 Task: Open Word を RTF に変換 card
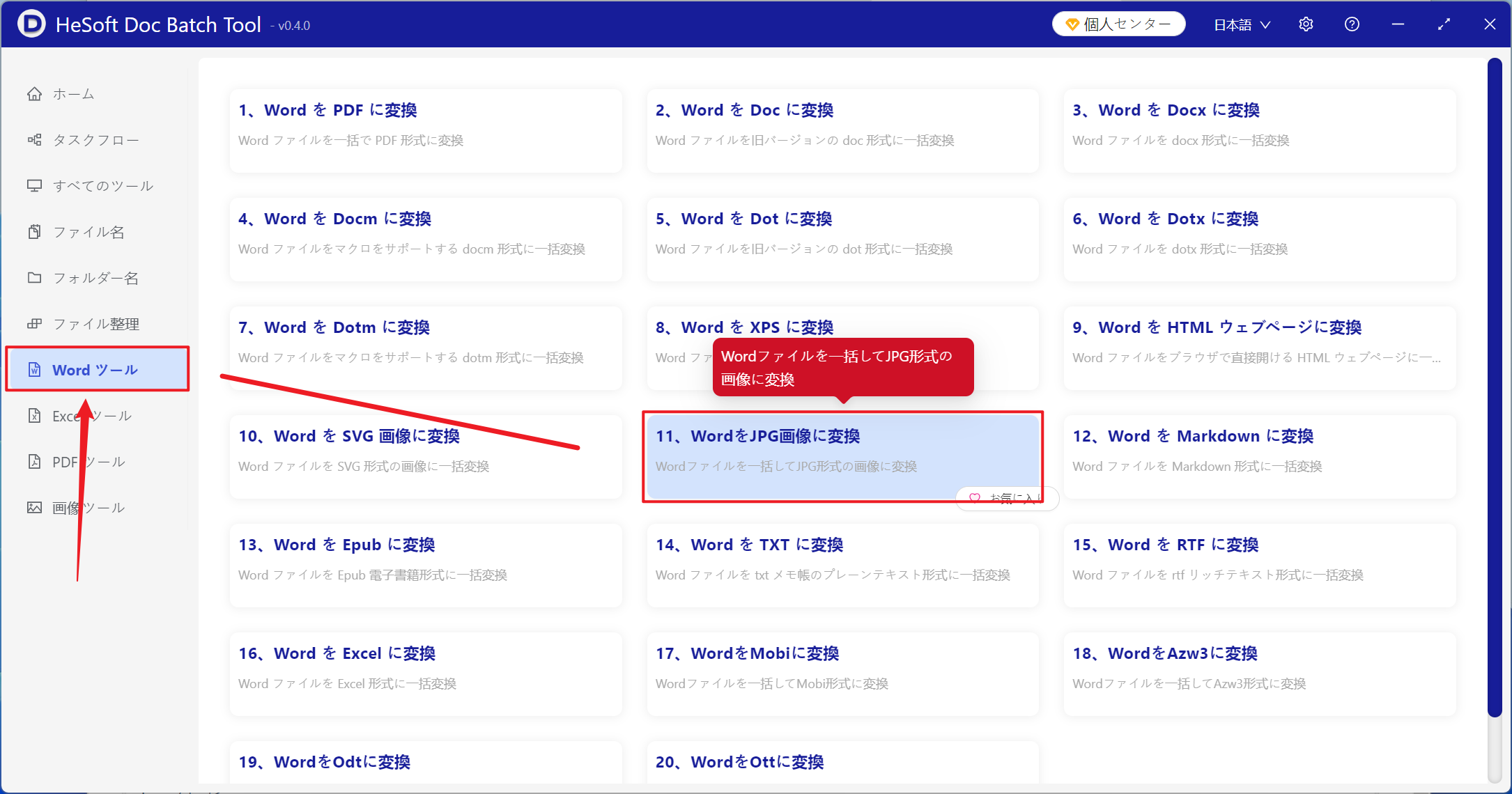pyautogui.click(x=1260, y=565)
